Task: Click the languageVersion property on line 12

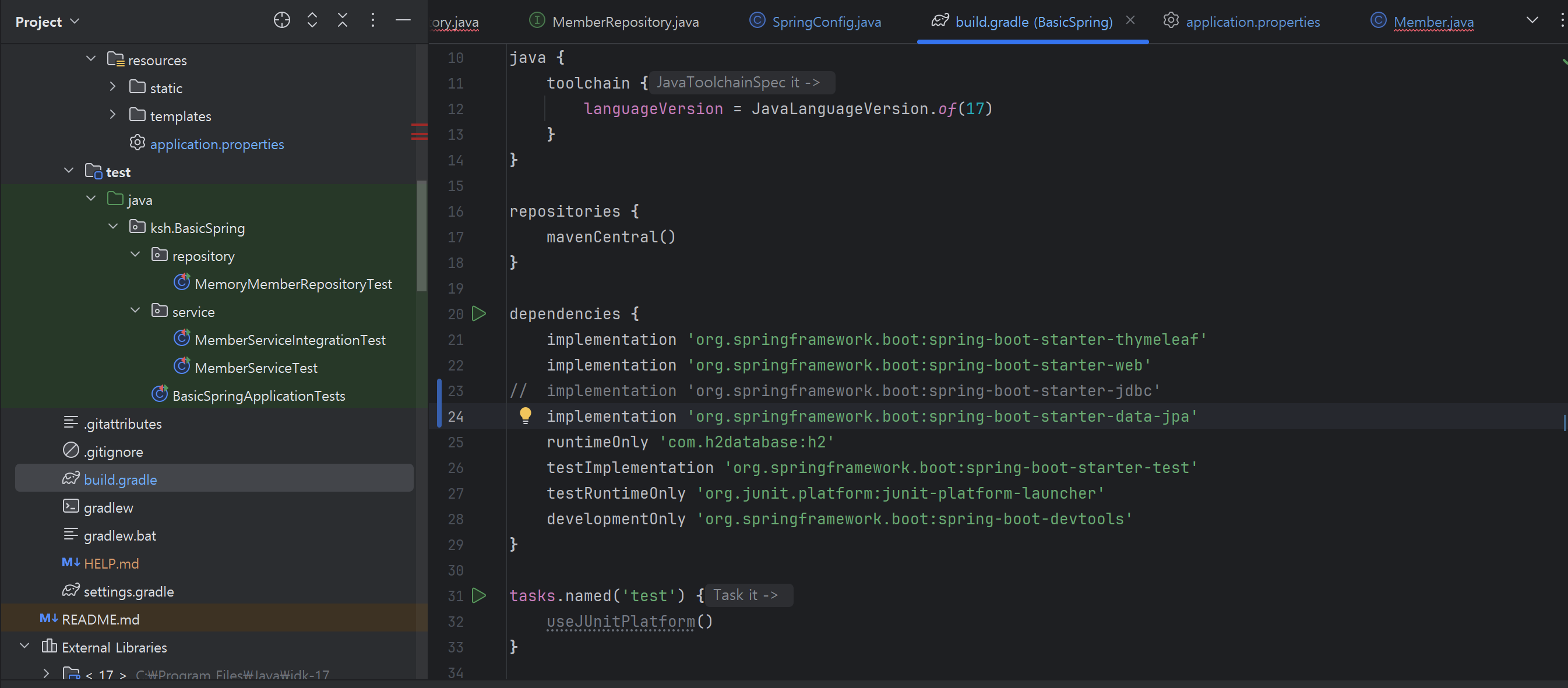Action: coord(653,109)
